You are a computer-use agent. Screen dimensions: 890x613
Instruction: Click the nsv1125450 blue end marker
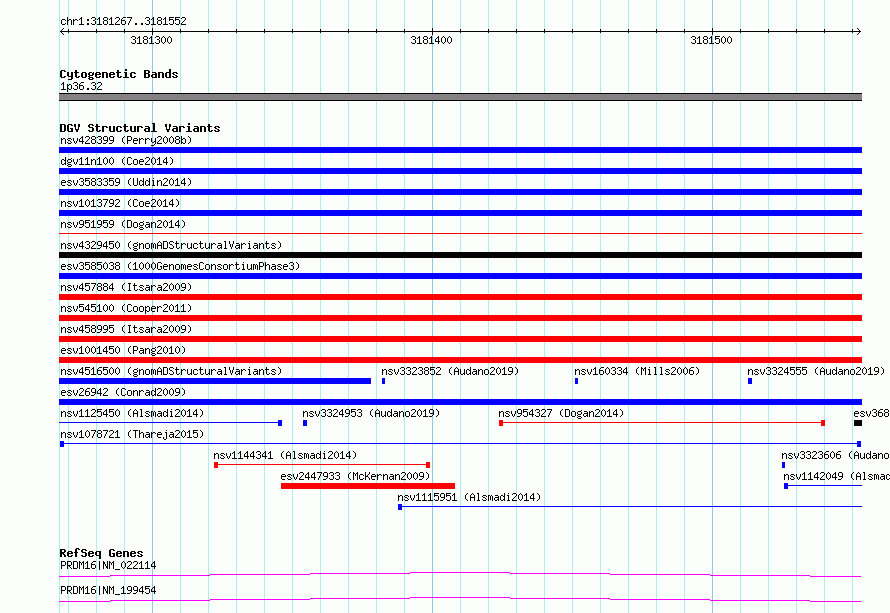click(280, 423)
